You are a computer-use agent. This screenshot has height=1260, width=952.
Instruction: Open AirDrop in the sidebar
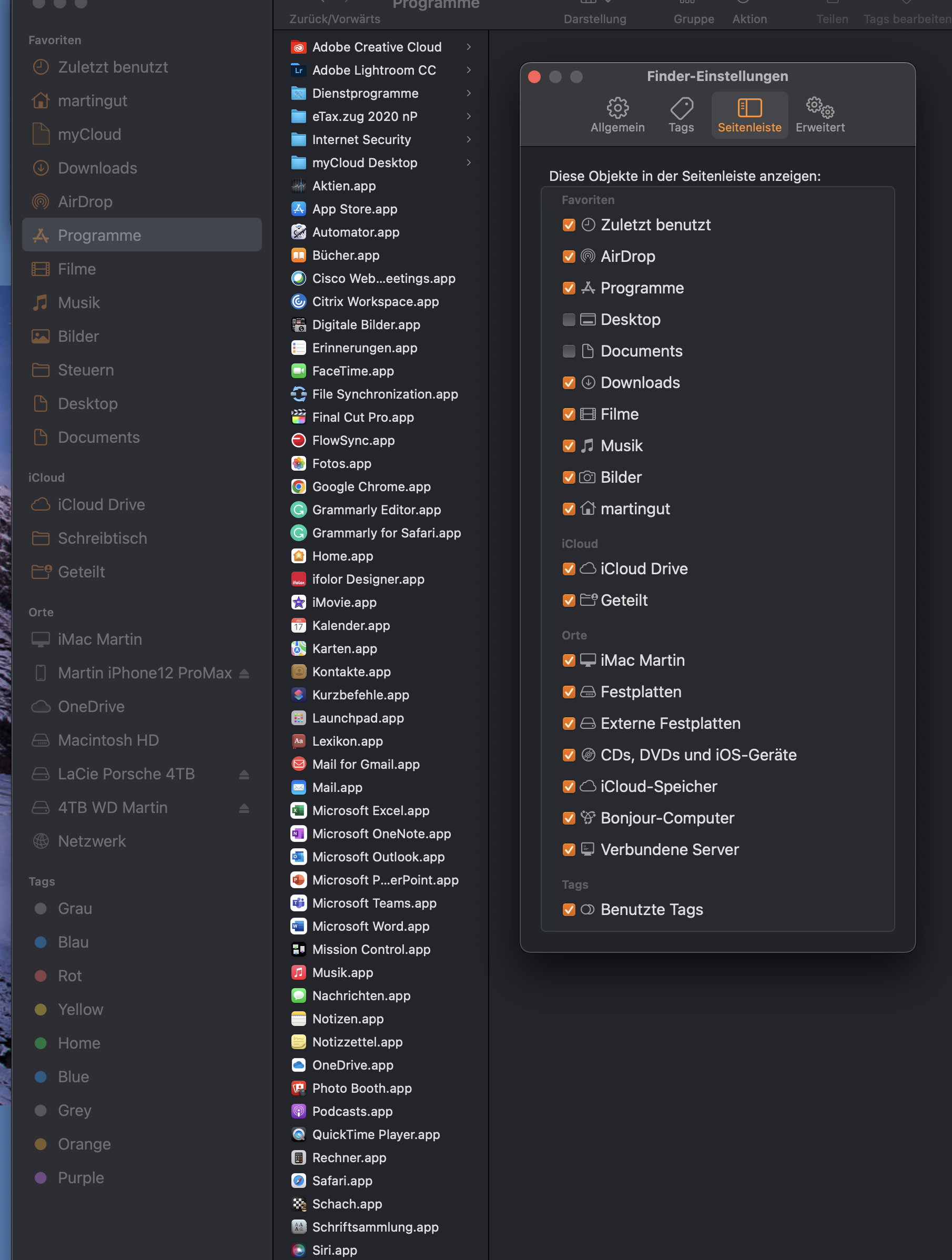(85, 201)
